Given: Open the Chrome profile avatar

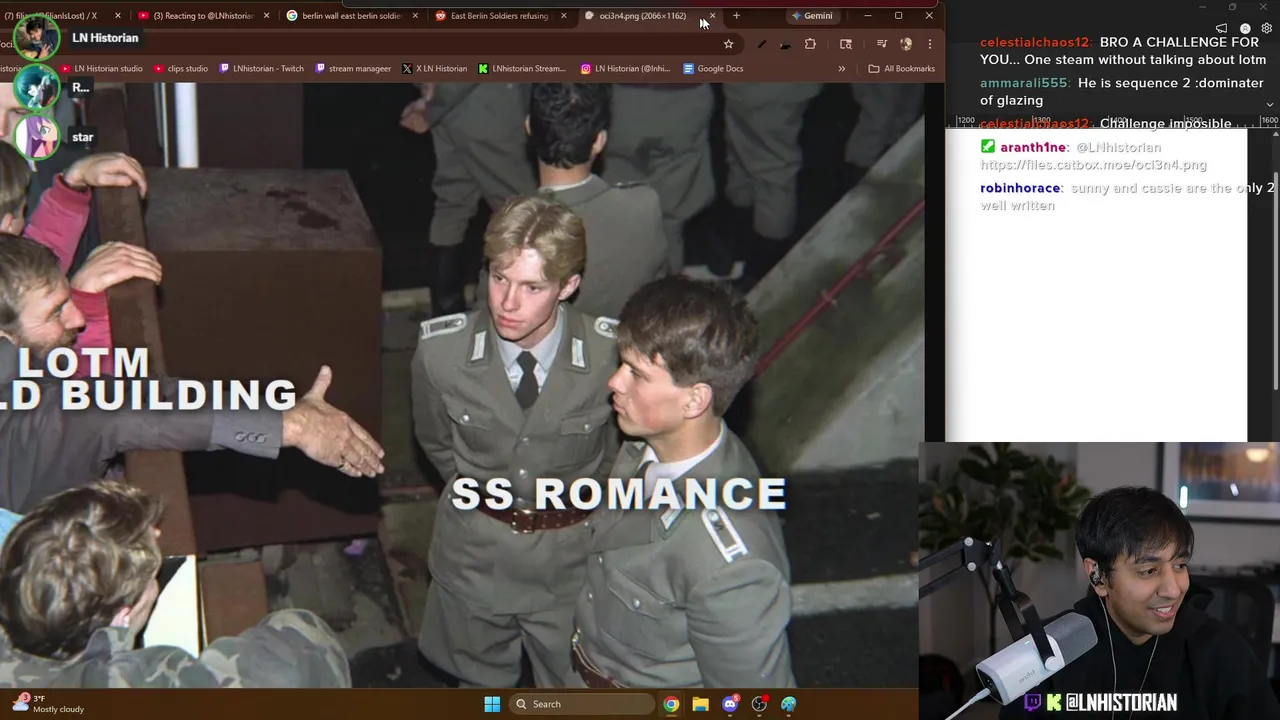Looking at the screenshot, I should point(906,44).
